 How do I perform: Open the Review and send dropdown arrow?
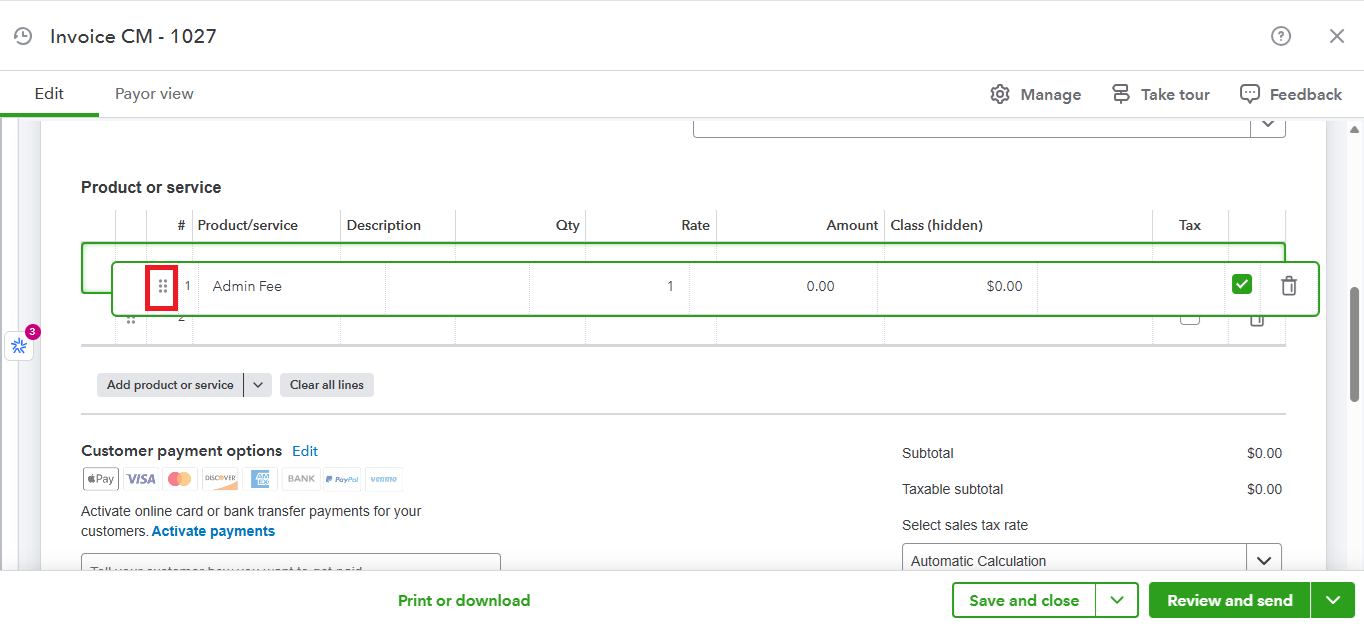click(x=1333, y=601)
